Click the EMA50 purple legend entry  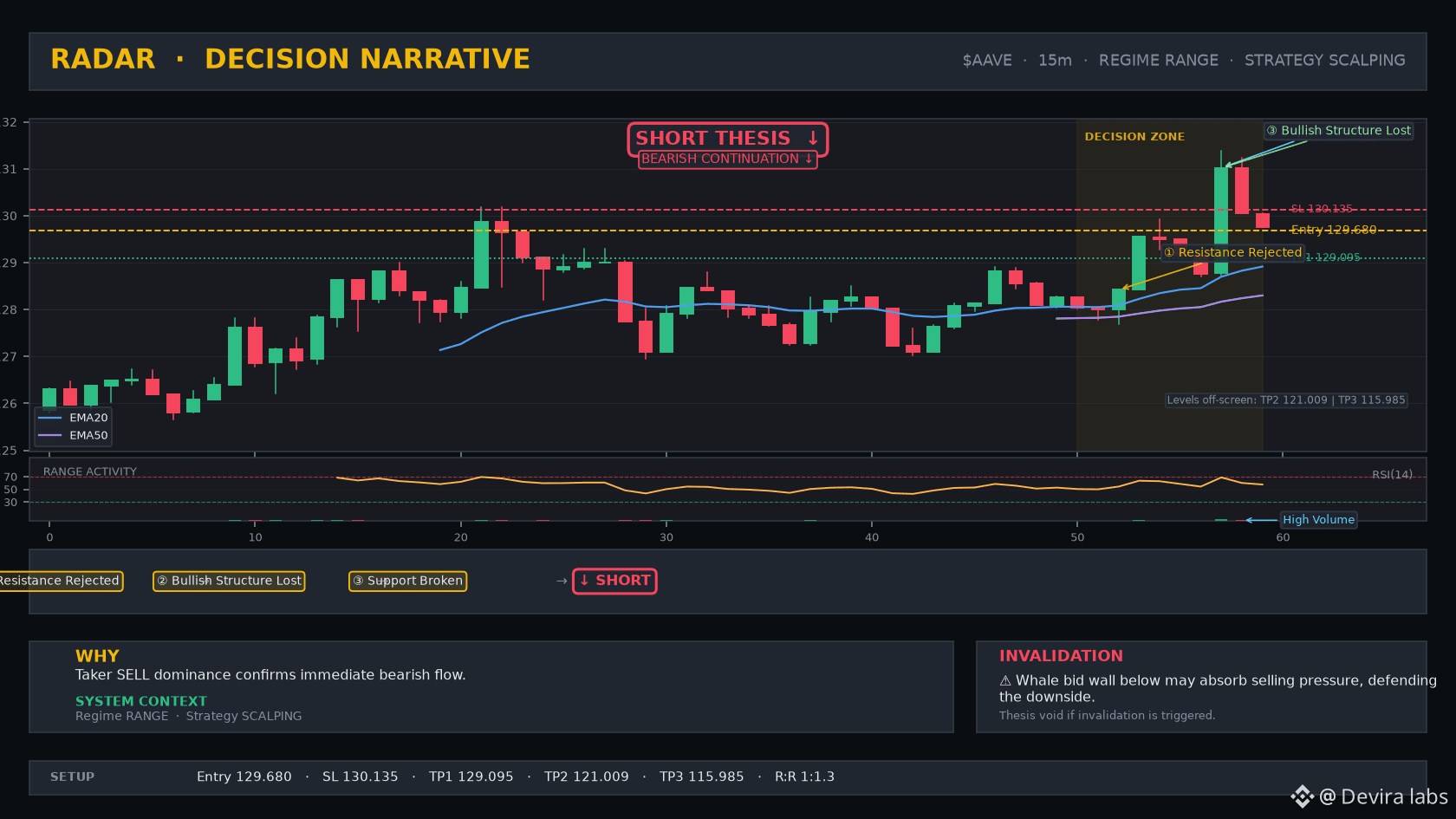pyautogui.click(x=74, y=436)
